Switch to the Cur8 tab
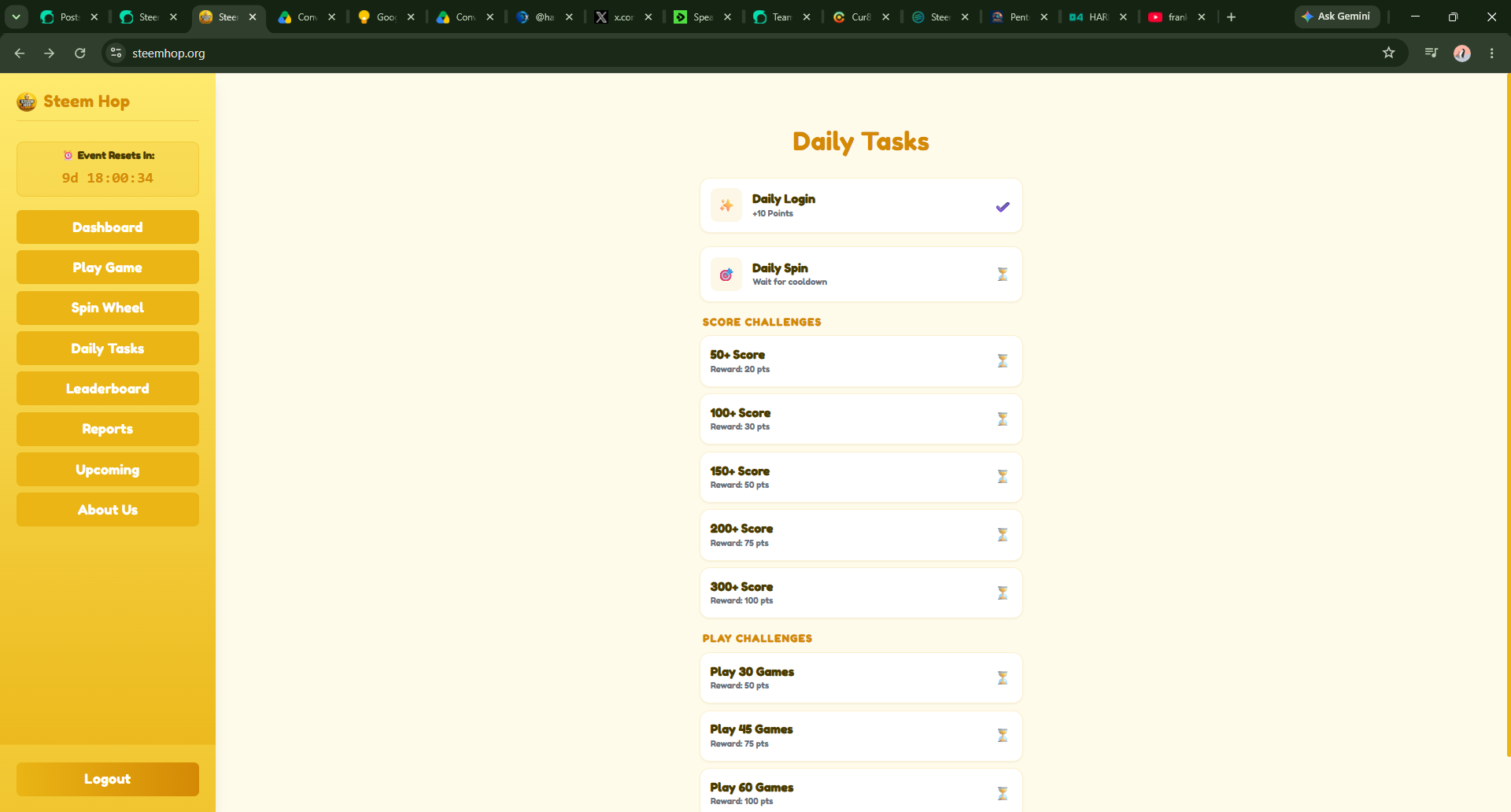The height and width of the screenshot is (812, 1511). (861, 17)
